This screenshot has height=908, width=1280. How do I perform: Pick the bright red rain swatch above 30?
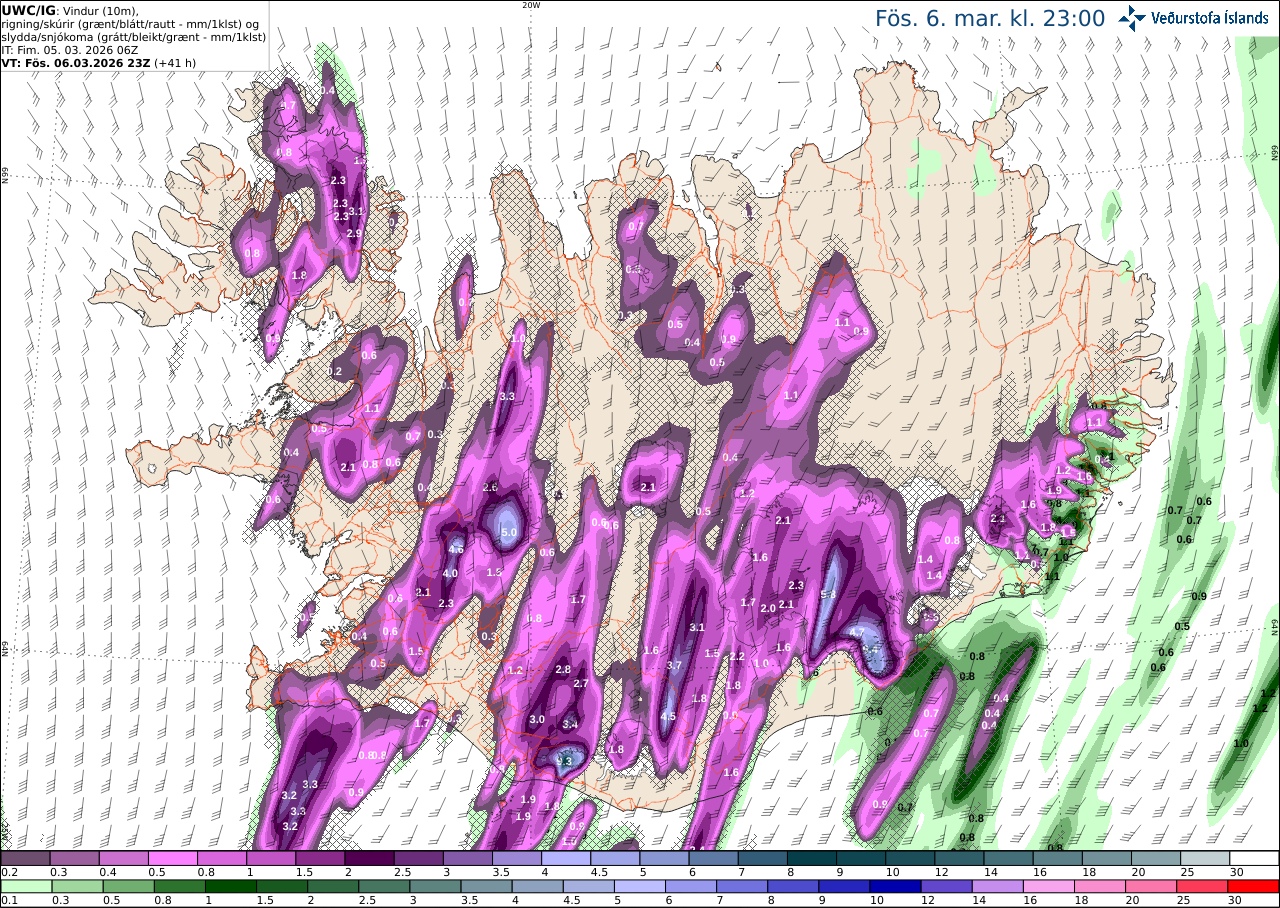point(1254,886)
